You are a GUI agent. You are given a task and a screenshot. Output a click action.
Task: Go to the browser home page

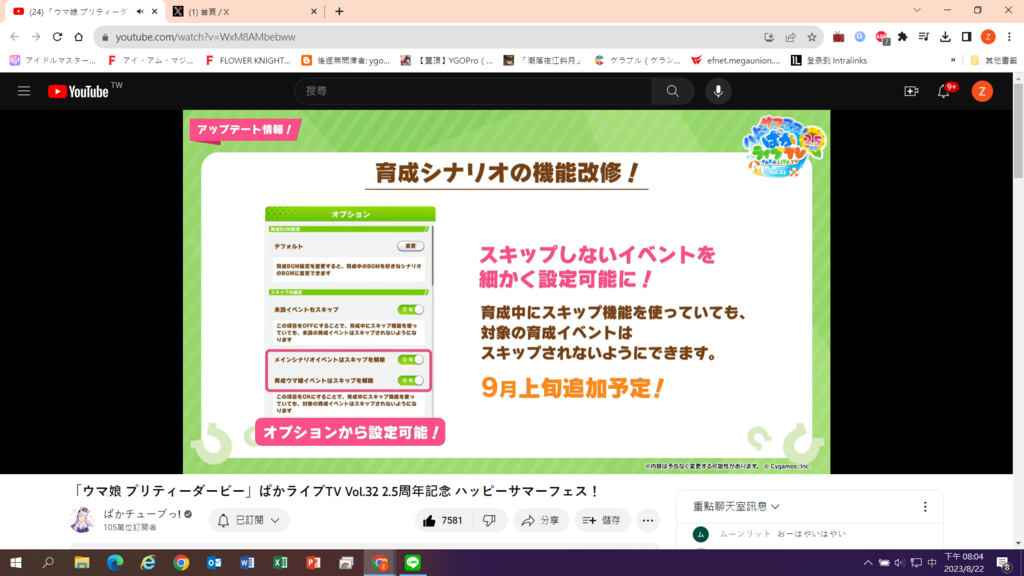(x=79, y=37)
